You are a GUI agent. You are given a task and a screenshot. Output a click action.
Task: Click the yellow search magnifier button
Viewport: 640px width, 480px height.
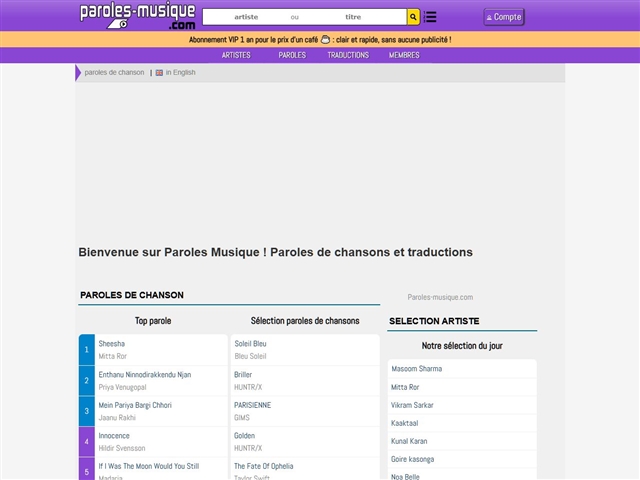pos(413,17)
